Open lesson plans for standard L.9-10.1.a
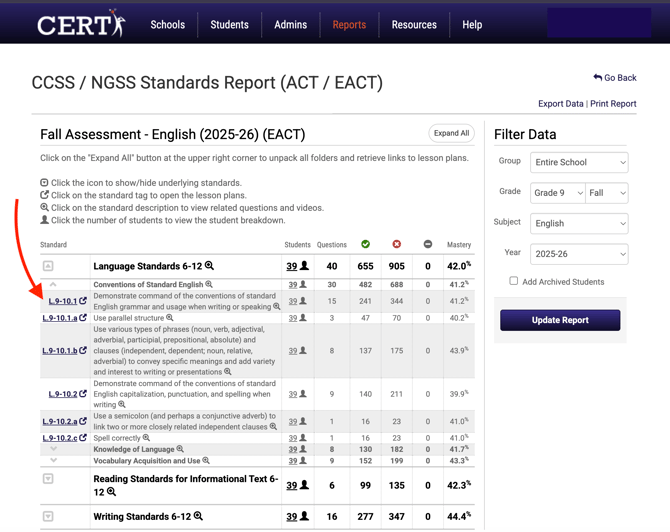The width and height of the screenshot is (670, 532). point(65,318)
